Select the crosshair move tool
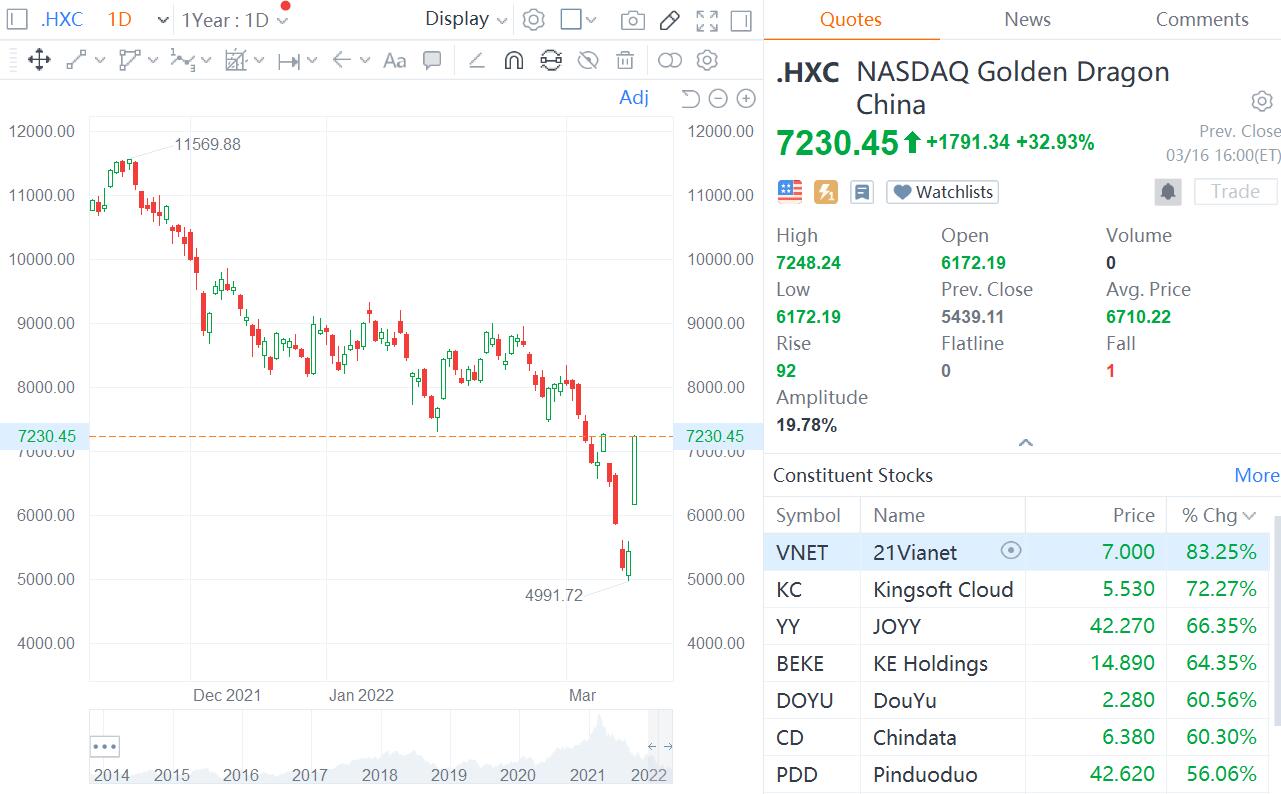The image size is (1281, 794). click(39, 60)
